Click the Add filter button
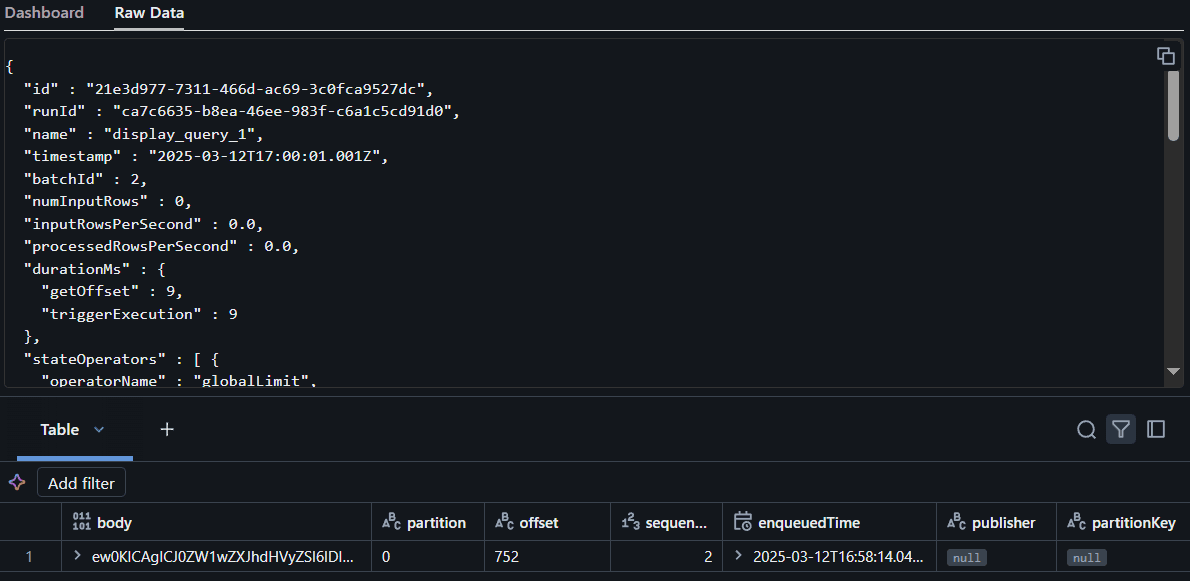1190x581 pixels. (x=81, y=483)
